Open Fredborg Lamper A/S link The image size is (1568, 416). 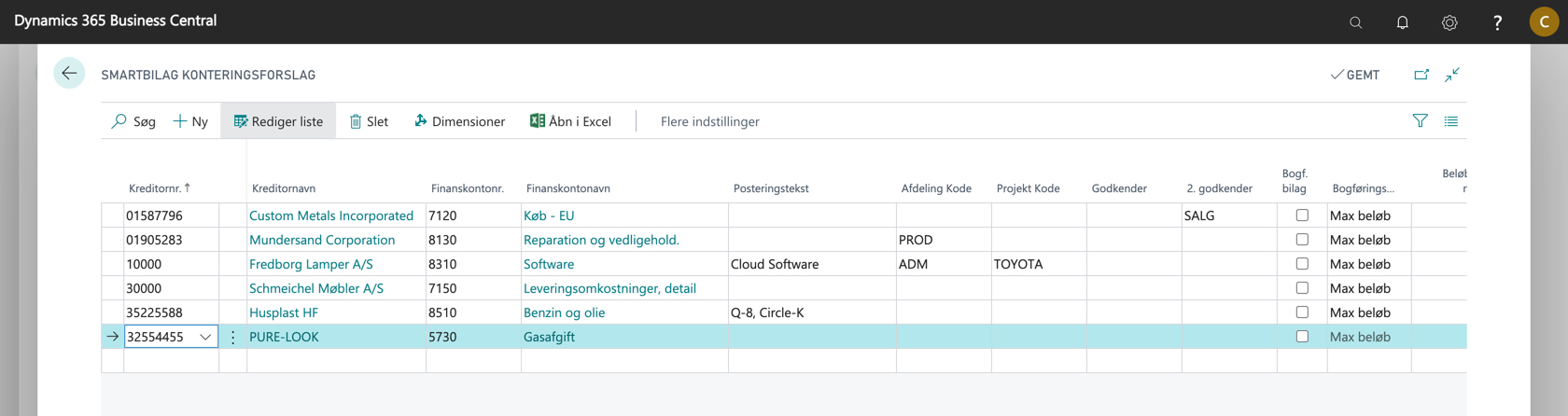click(x=311, y=264)
